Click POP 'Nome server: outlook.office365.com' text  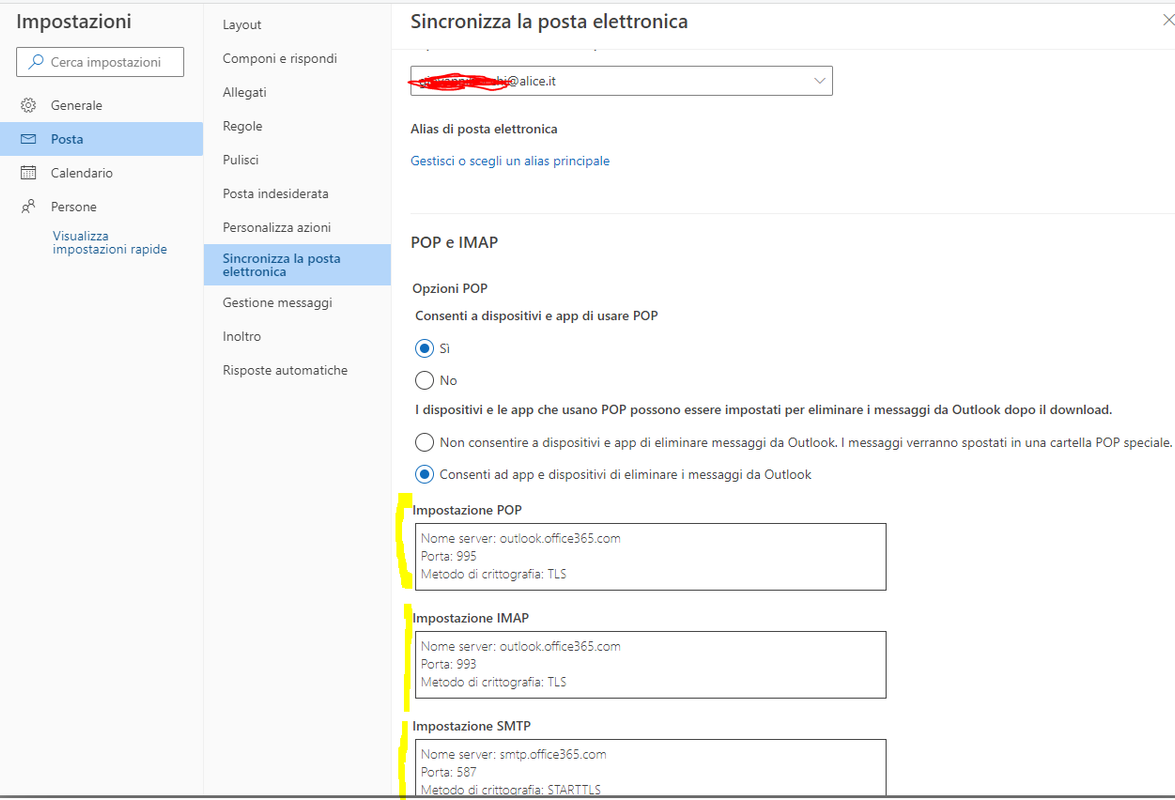pyautogui.click(x=520, y=538)
